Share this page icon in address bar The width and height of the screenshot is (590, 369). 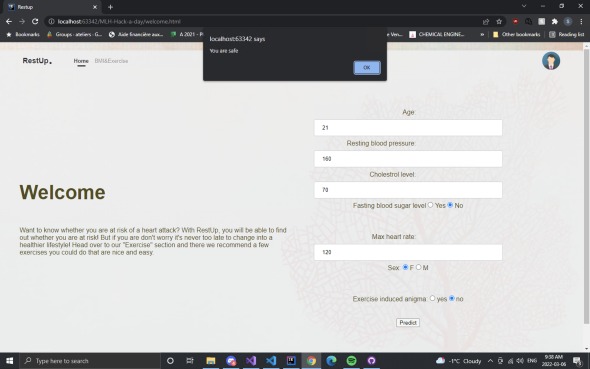[x=486, y=21]
